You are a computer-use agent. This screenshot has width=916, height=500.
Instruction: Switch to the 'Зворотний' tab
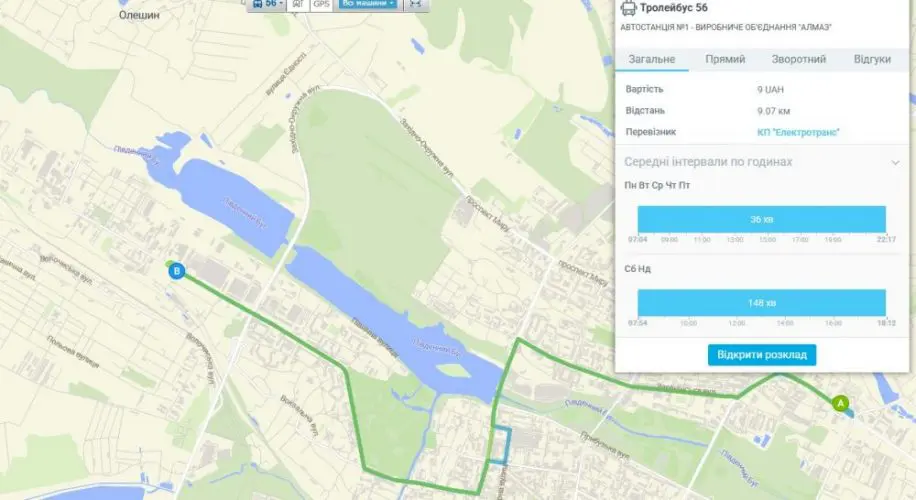coord(798,60)
